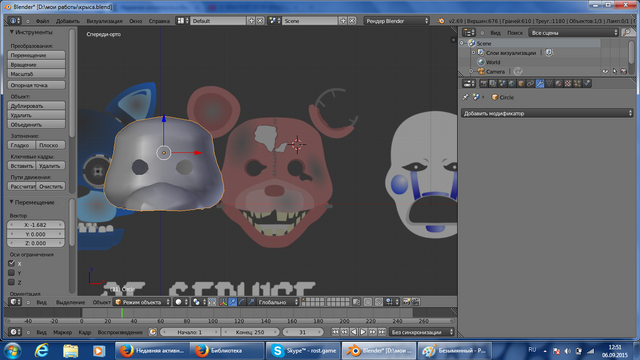Open the Particles properties tab
640x360 pixels.
(578, 84)
